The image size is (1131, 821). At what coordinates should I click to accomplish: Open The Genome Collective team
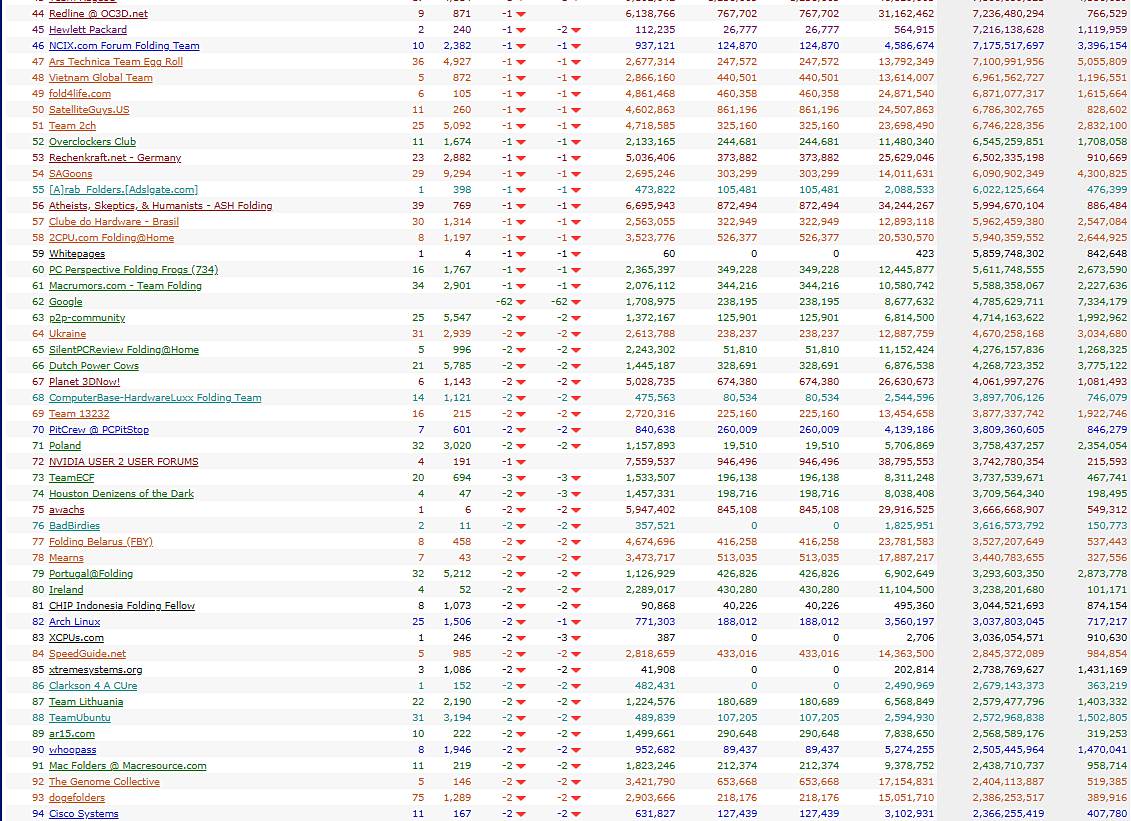[105, 782]
